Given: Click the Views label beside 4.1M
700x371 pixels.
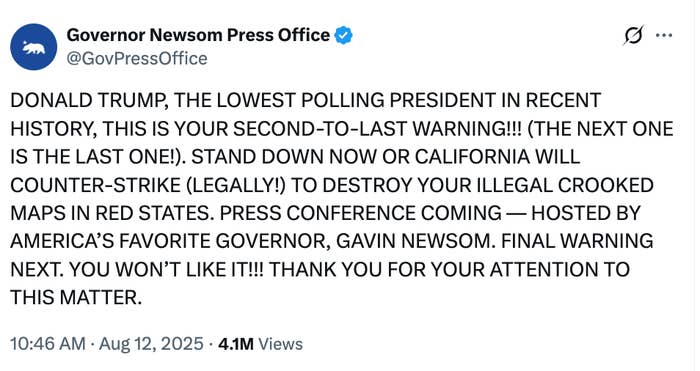Looking at the screenshot, I should click(280, 344).
